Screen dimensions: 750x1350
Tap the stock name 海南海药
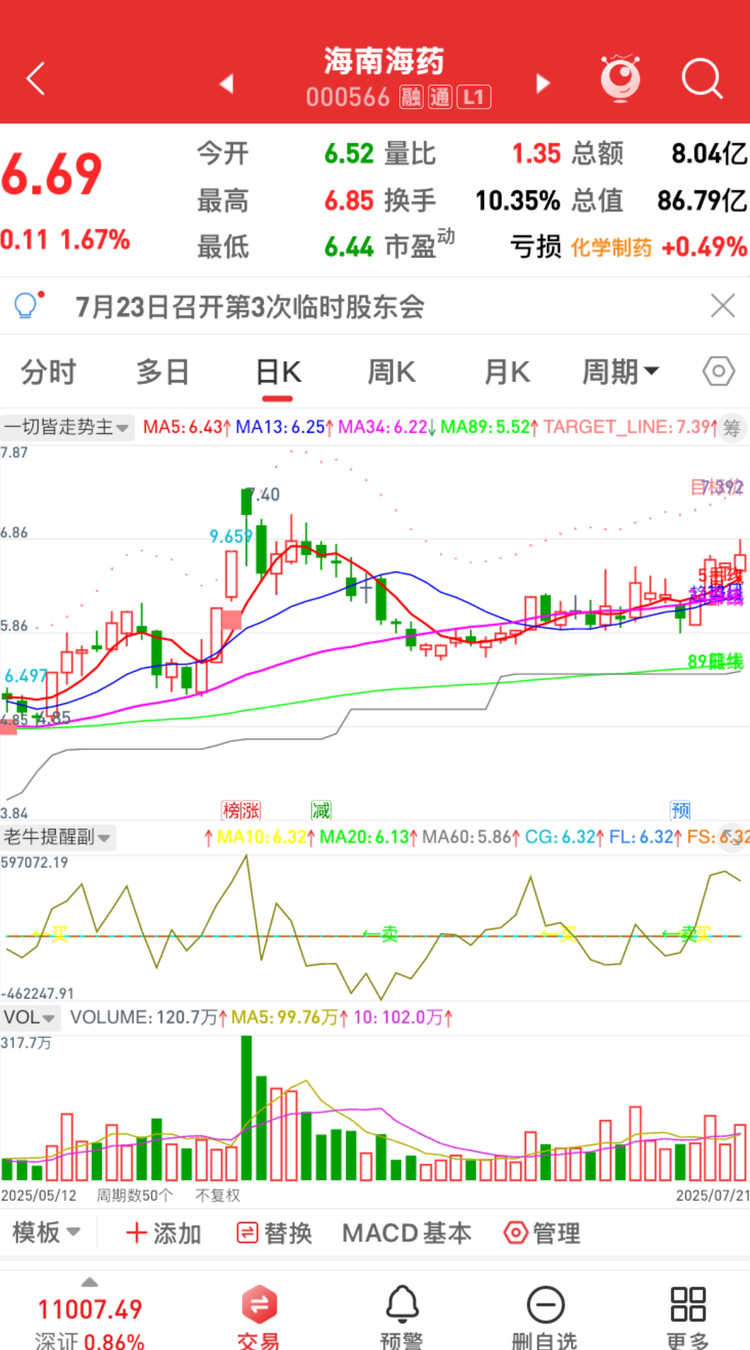(x=384, y=61)
